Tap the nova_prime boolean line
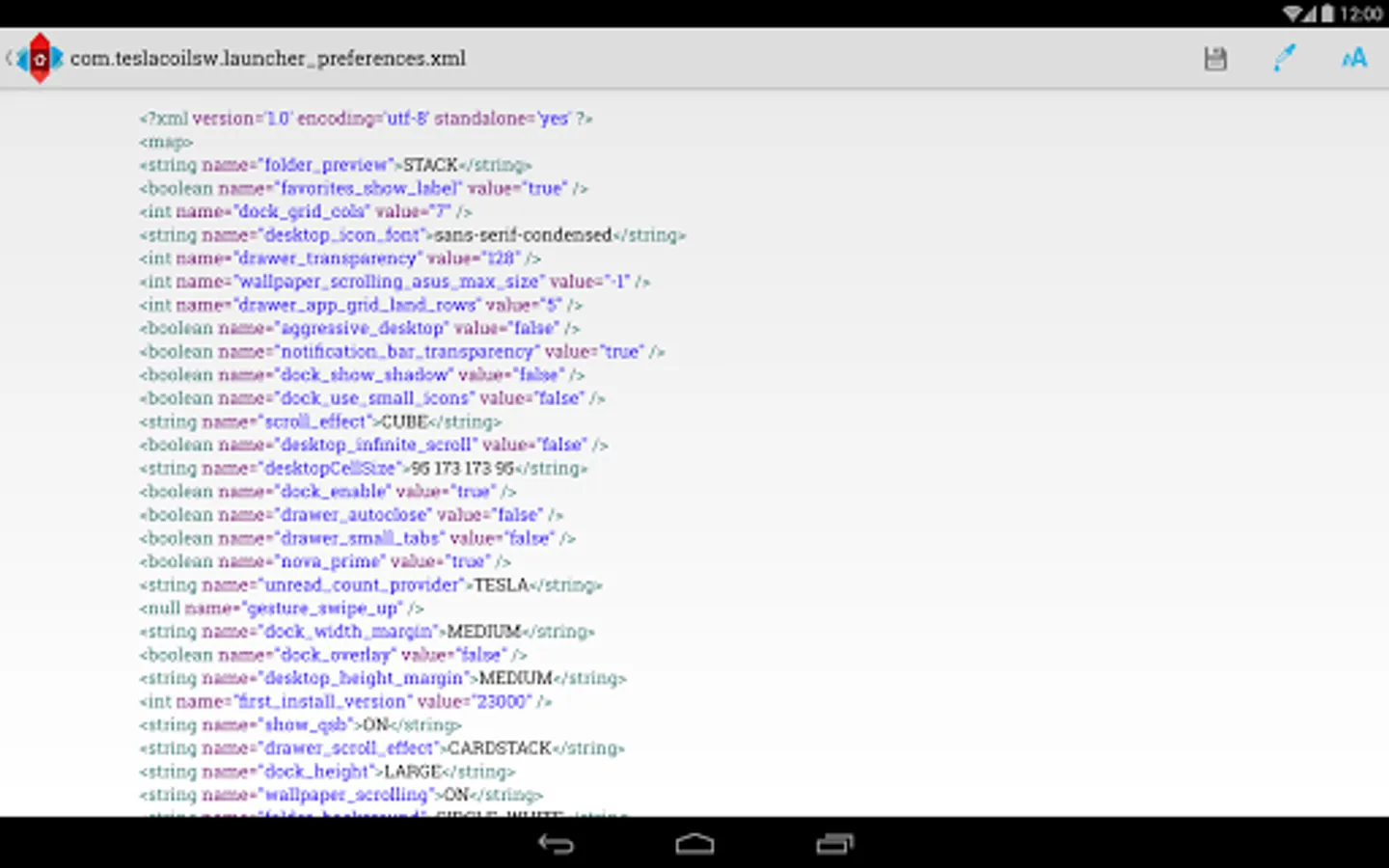Image resolution: width=1389 pixels, height=868 pixels. pos(325,561)
